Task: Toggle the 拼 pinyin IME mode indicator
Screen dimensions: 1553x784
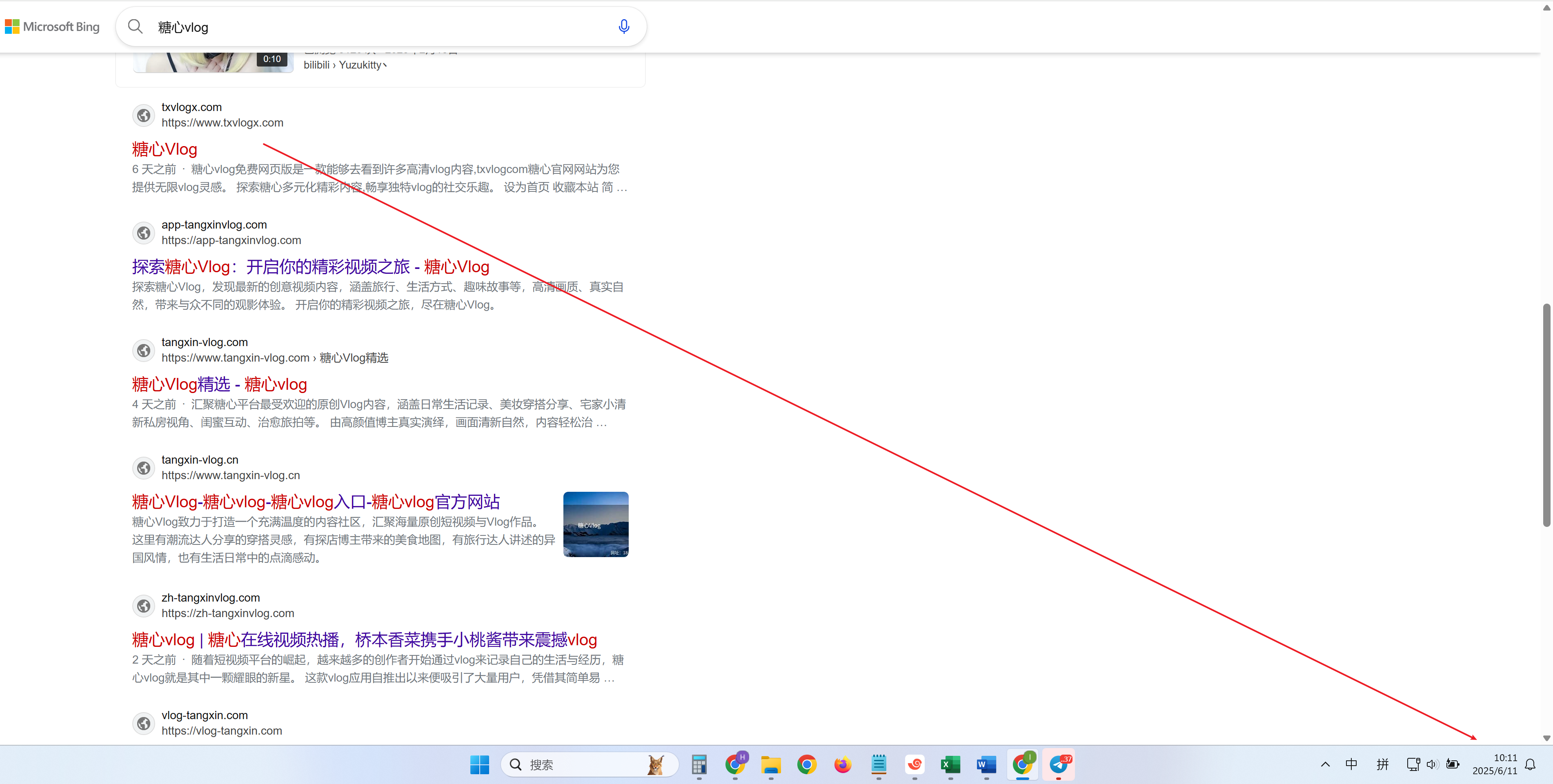Action: pos(1382,764)
